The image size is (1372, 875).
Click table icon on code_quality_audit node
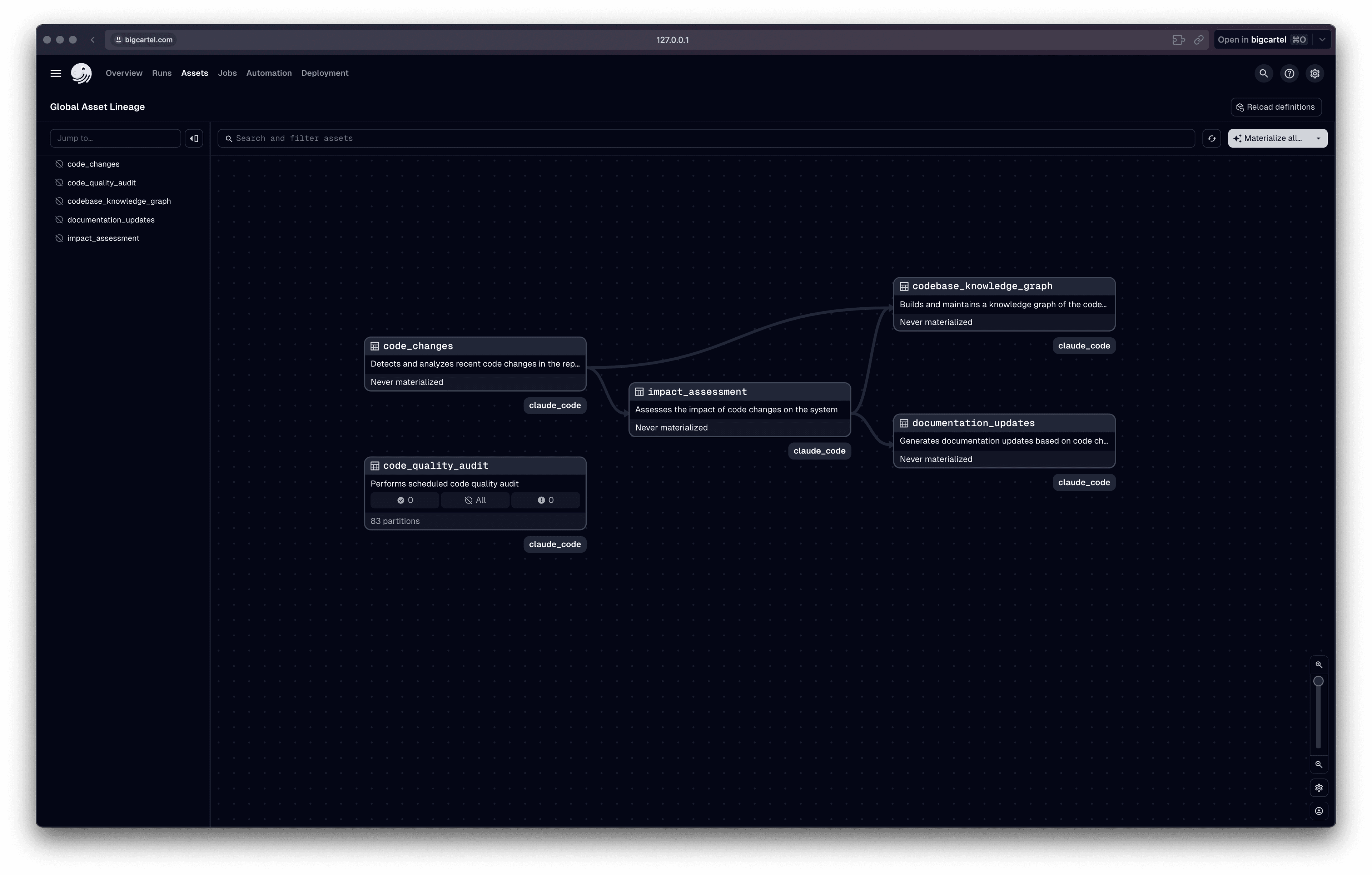pyautogui.click(x=375, y=466)
